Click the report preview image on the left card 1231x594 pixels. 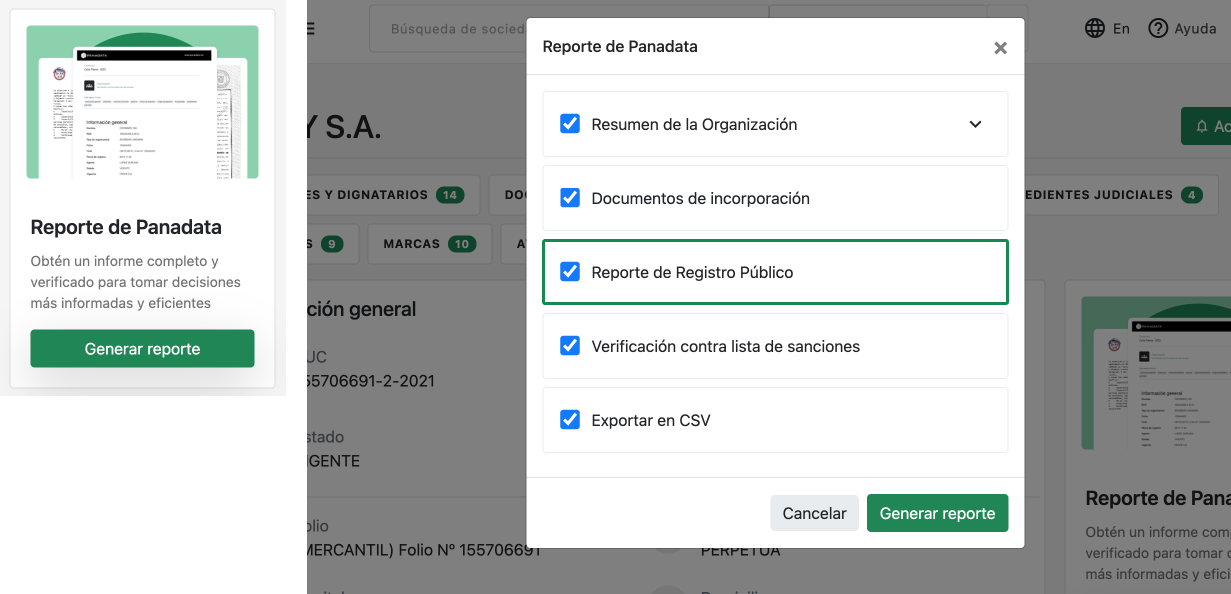tap(142, 102)
